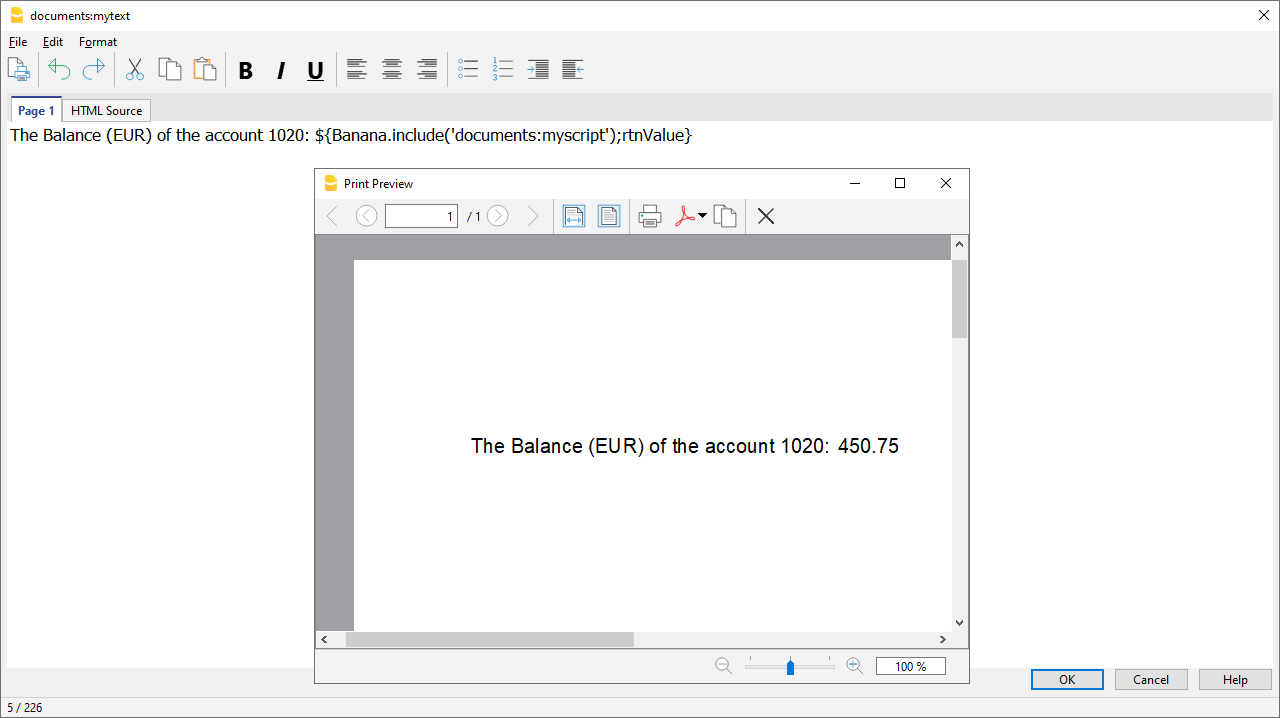Go to next page in Print Preview
1280x718 pixels.
click(x=498, y=216)
